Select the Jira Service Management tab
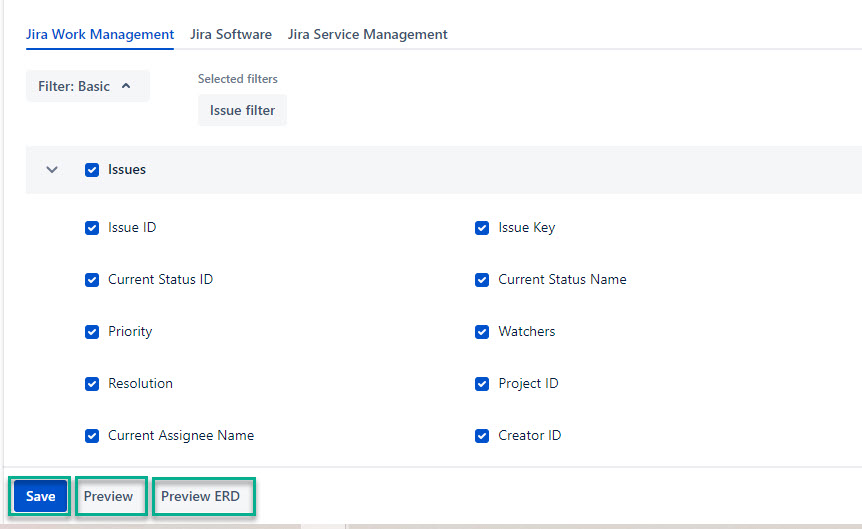Screen dimensions: 862x529 367,34
